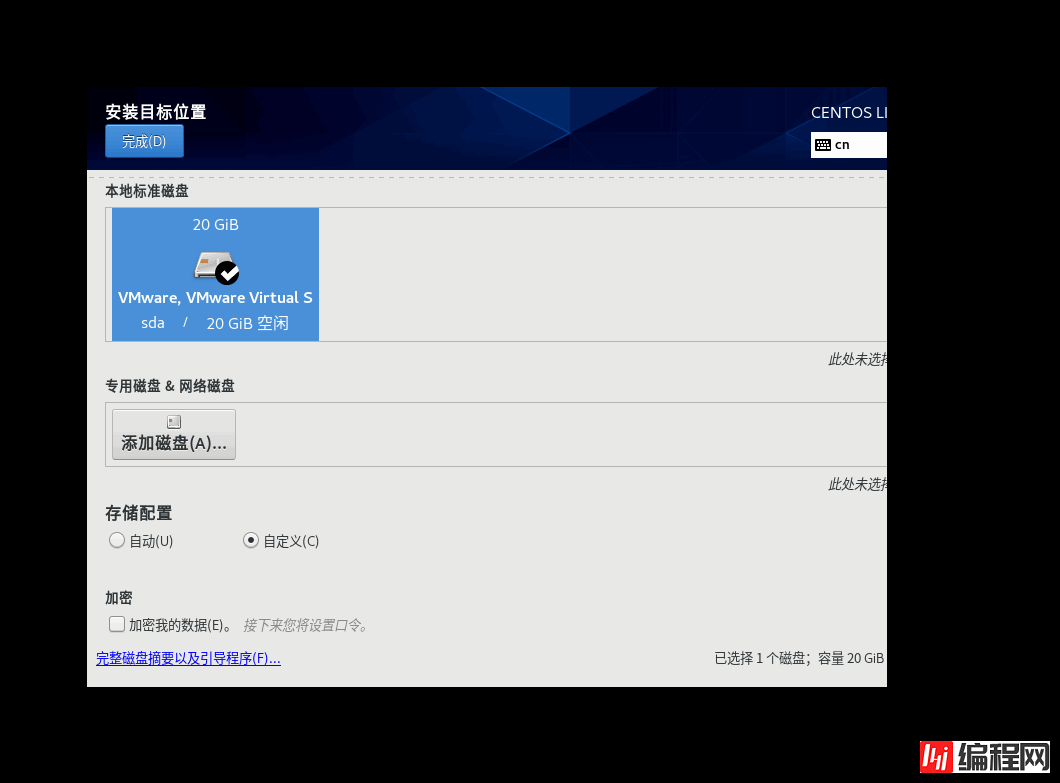Click the 存储配置 section heading
The image size is (1060, 783).
tap(139, 513)
